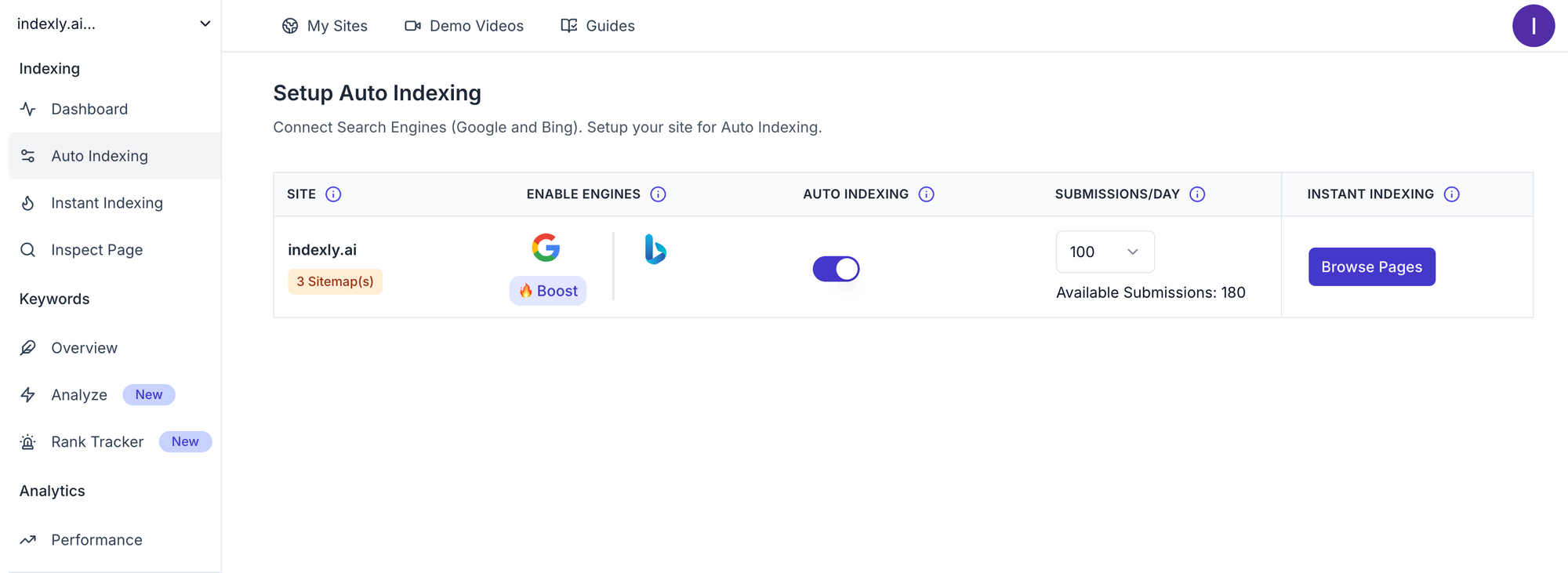Image resolution: width=1568 pixels, height=573 pixels.
Task: Click the Dashboard activity icon
Action: [28, 109]
